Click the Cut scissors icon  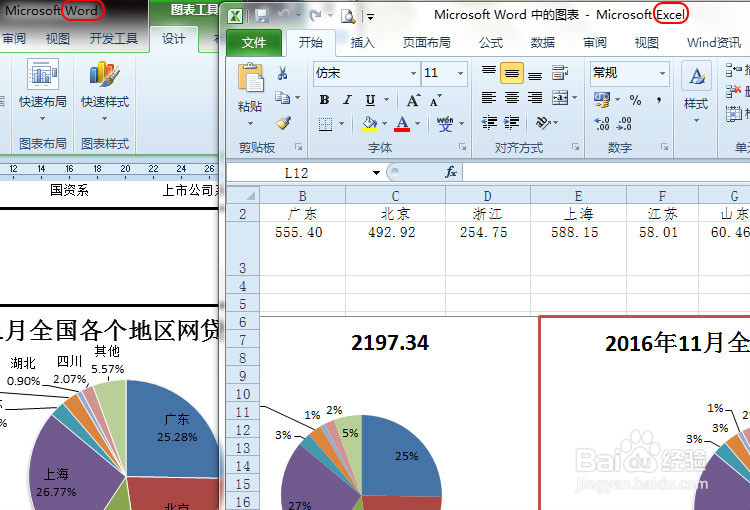(282, 73)
